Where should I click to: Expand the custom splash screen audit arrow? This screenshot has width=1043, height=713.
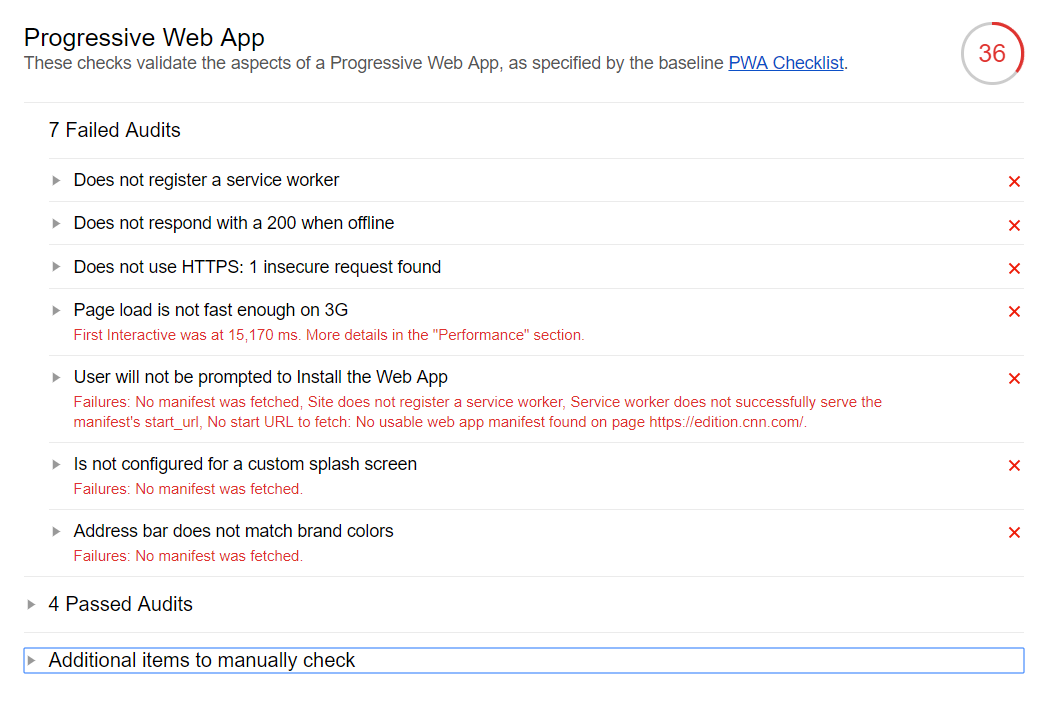click(57, 465)
